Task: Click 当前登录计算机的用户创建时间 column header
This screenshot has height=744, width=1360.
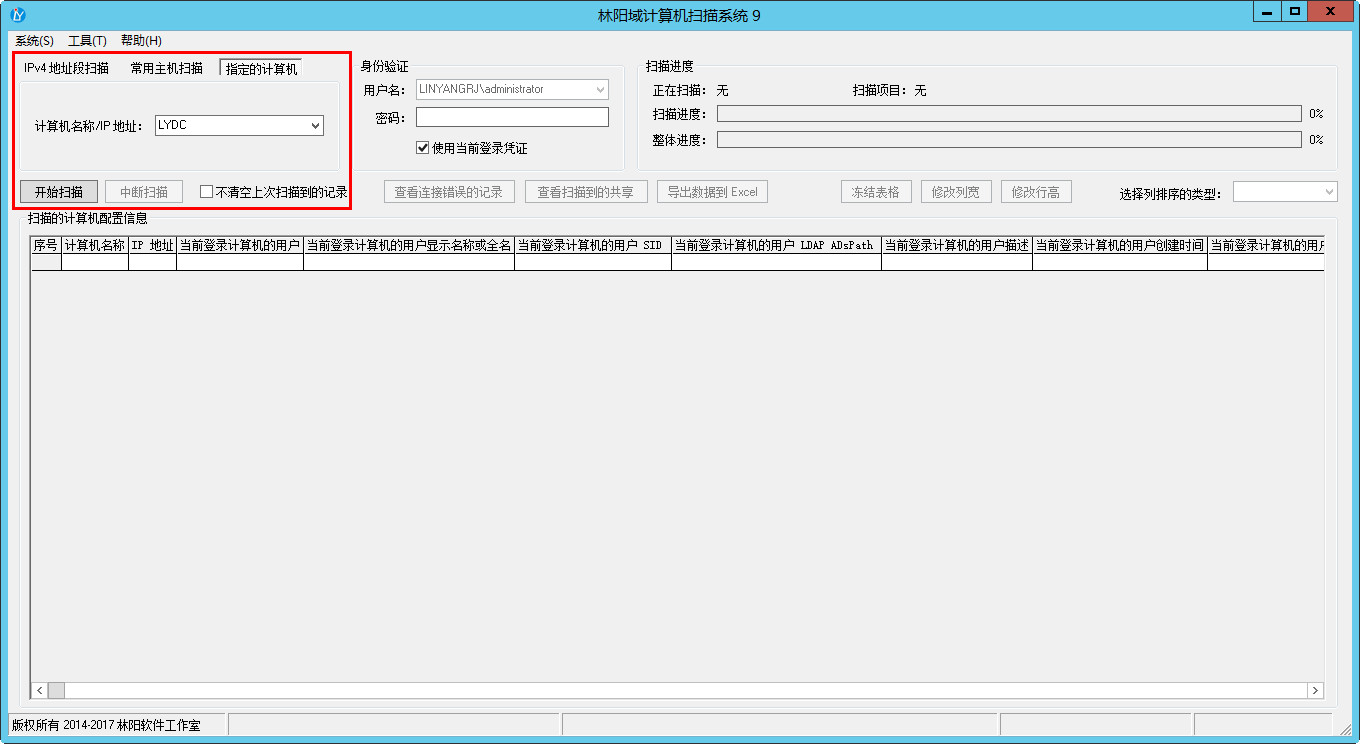Action: point(1120,245)
